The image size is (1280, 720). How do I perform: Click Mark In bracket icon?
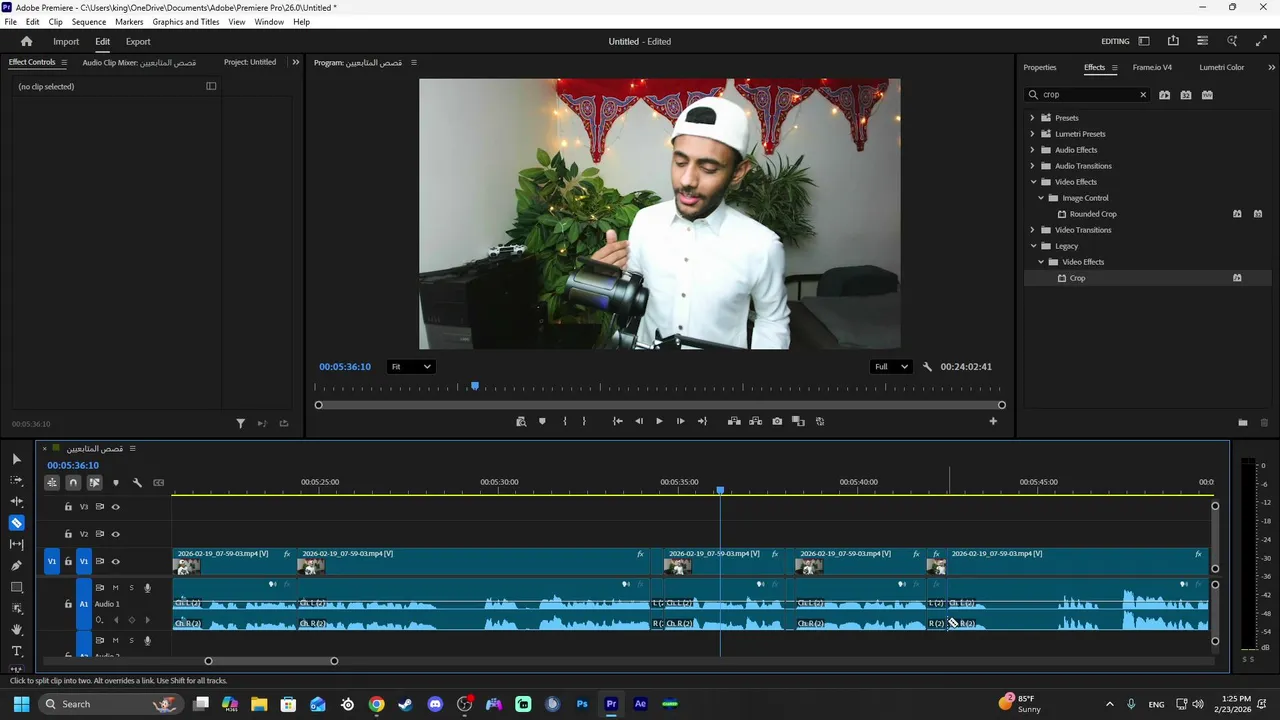565,422
